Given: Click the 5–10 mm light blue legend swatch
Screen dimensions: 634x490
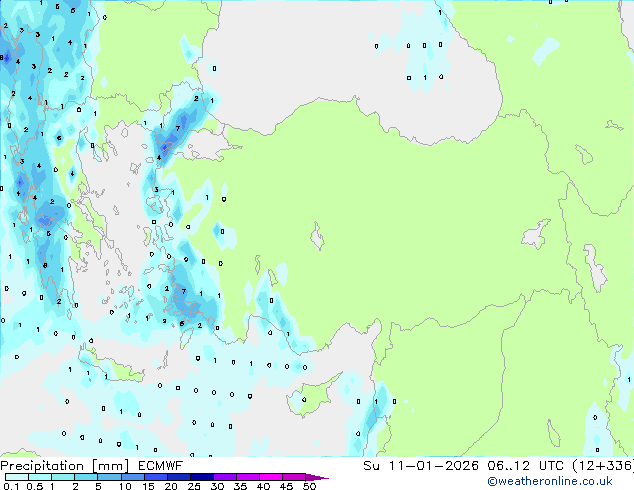Looking at the screenshot, I should pyautogui.click(x=109, y=477).
